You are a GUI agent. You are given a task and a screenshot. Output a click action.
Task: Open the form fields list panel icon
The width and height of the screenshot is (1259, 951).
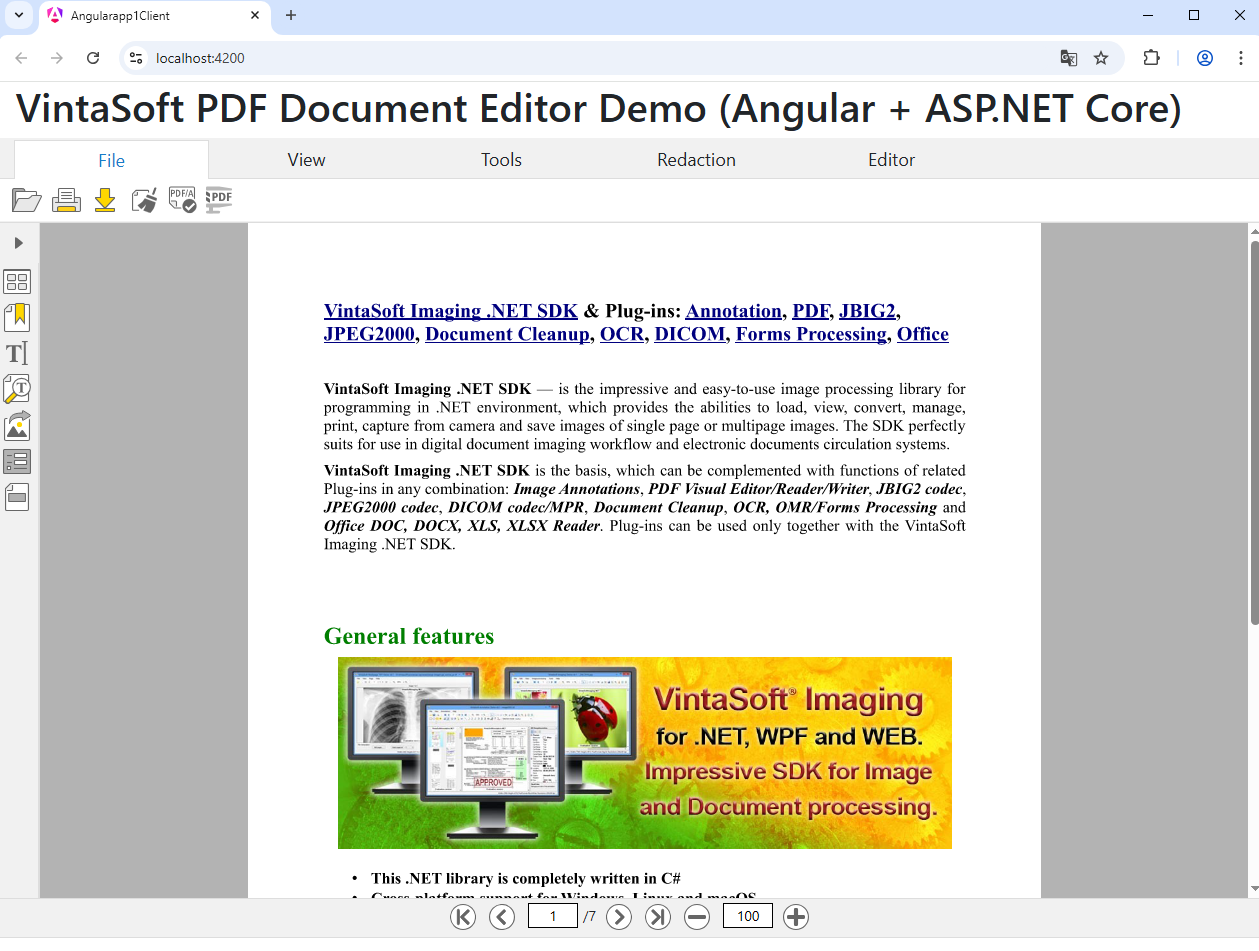(17, 461)
